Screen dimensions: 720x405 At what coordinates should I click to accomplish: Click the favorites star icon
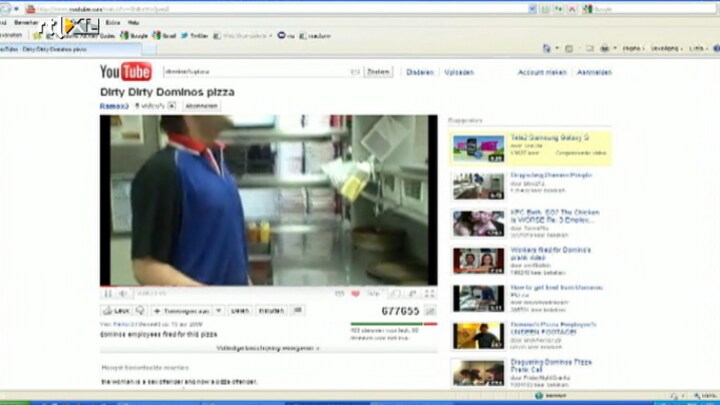[38, 35]
